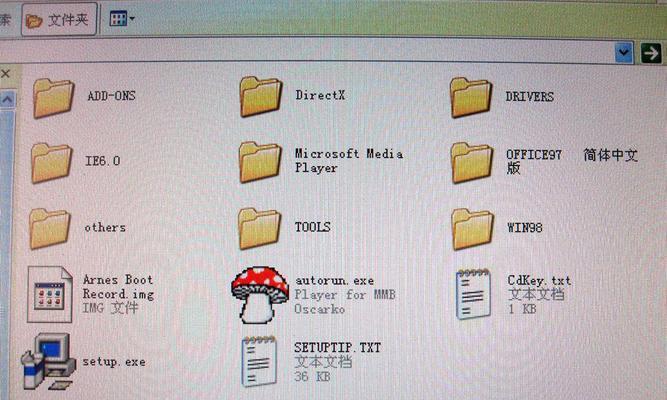Viewport: 667px width, 400px height.
Task: Click the ADD-ONS folder name
Action: click(x=111, y=96)
